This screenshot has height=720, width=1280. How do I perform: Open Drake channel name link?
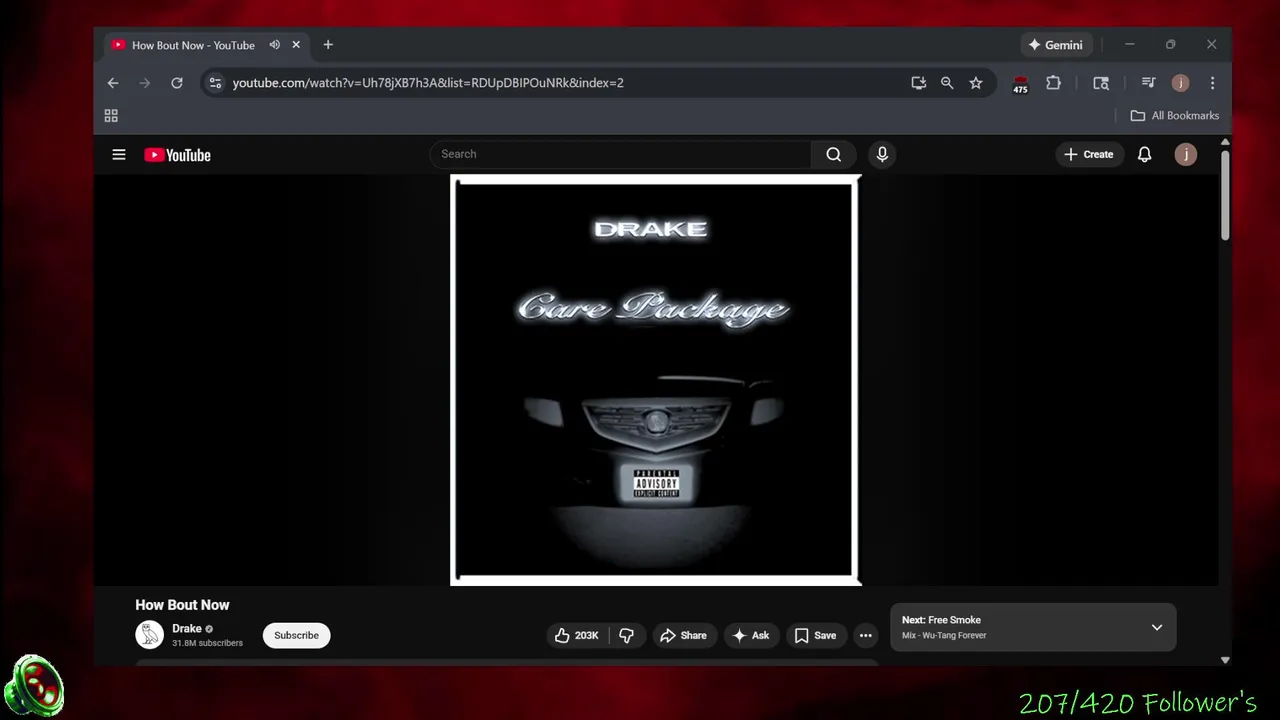187,629
